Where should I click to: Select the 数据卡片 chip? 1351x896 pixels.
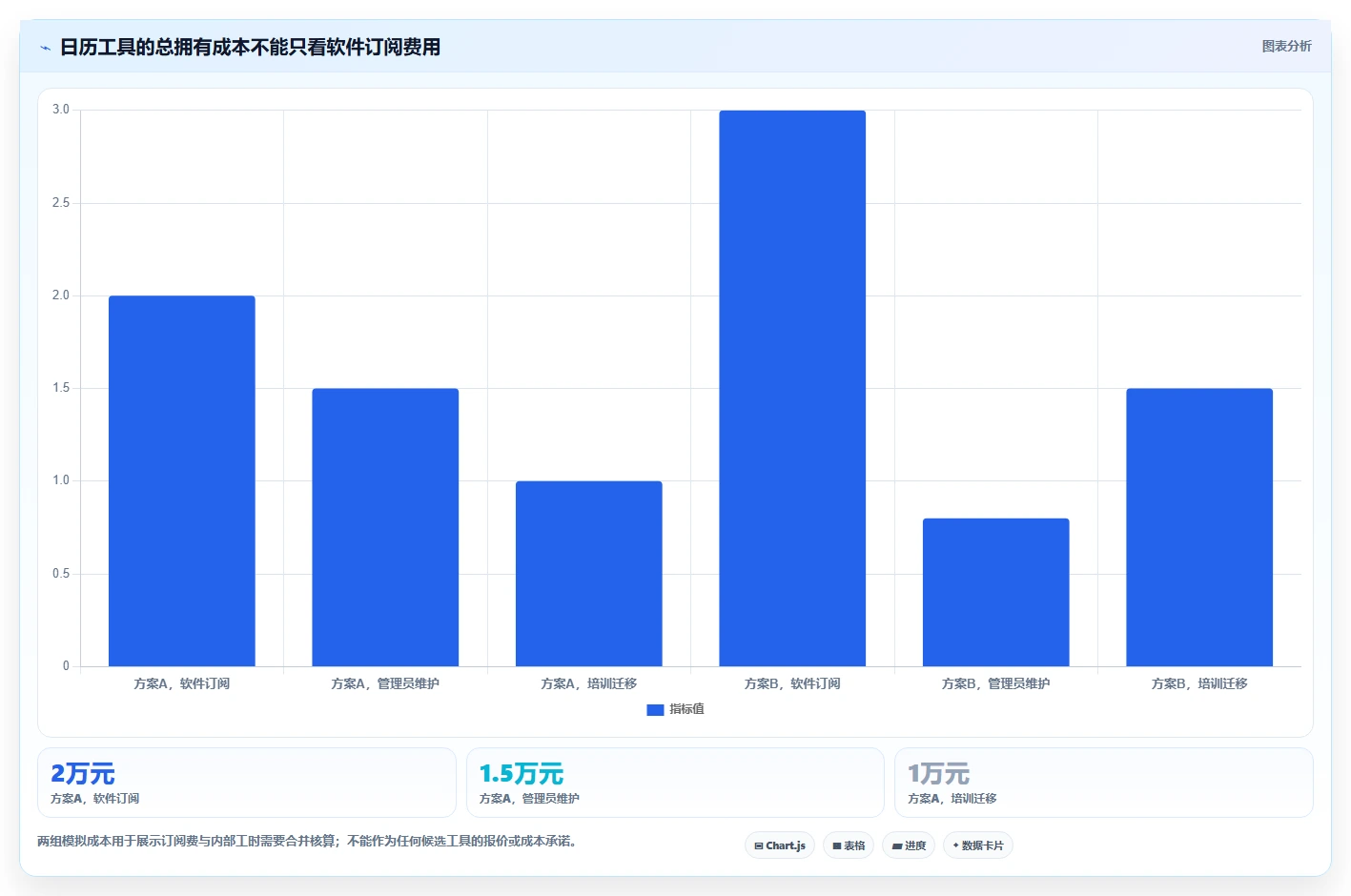click(978, 845)
